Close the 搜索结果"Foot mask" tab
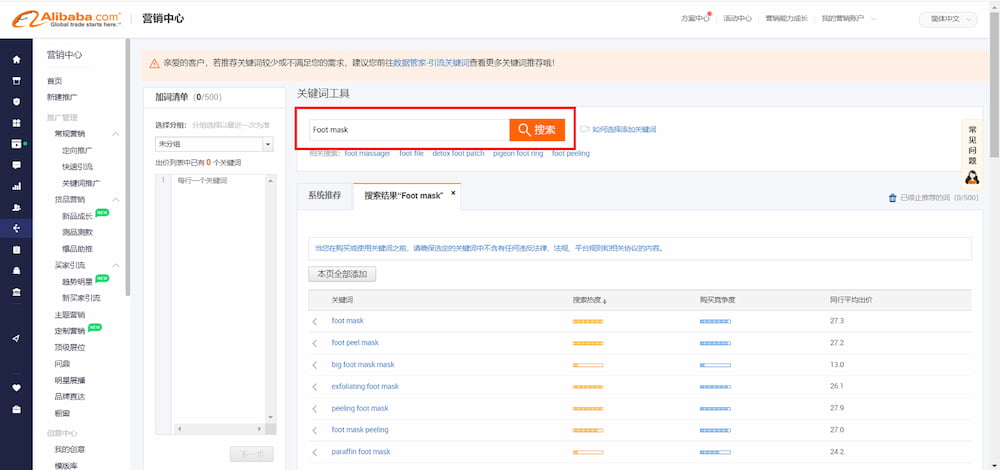The image size is (1000, 470). [x=453, y=193]
